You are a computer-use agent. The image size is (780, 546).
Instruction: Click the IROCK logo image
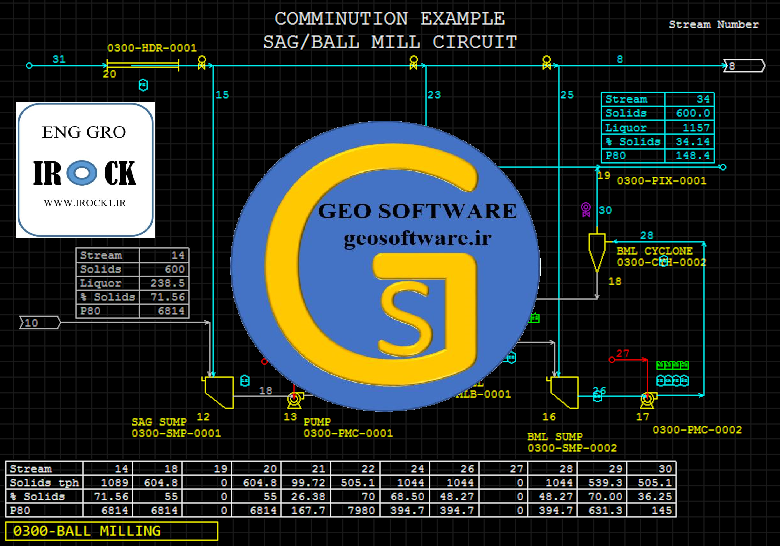pos(86,170)
